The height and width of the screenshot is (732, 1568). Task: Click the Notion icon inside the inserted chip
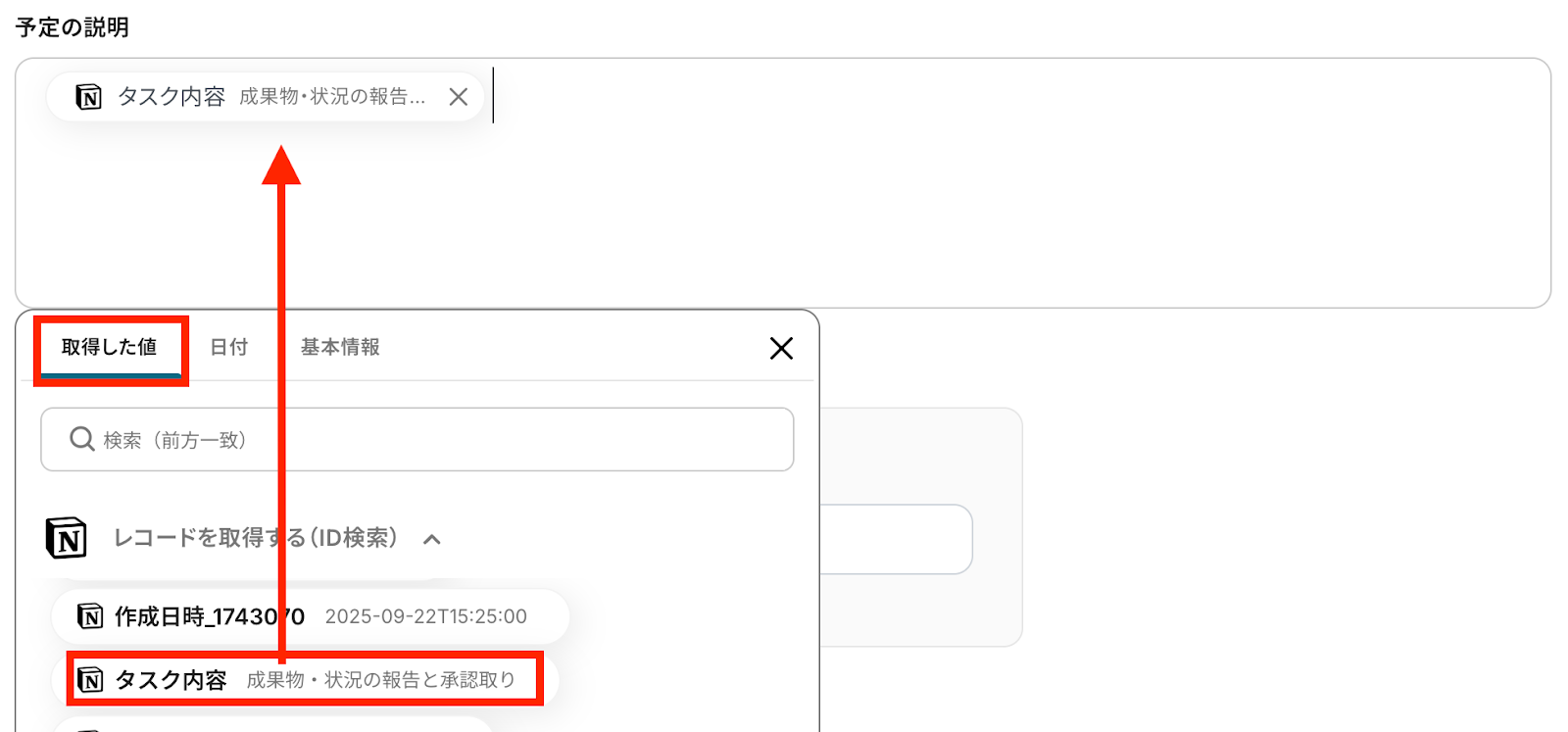pyautogui.click(x=89, y=97)
